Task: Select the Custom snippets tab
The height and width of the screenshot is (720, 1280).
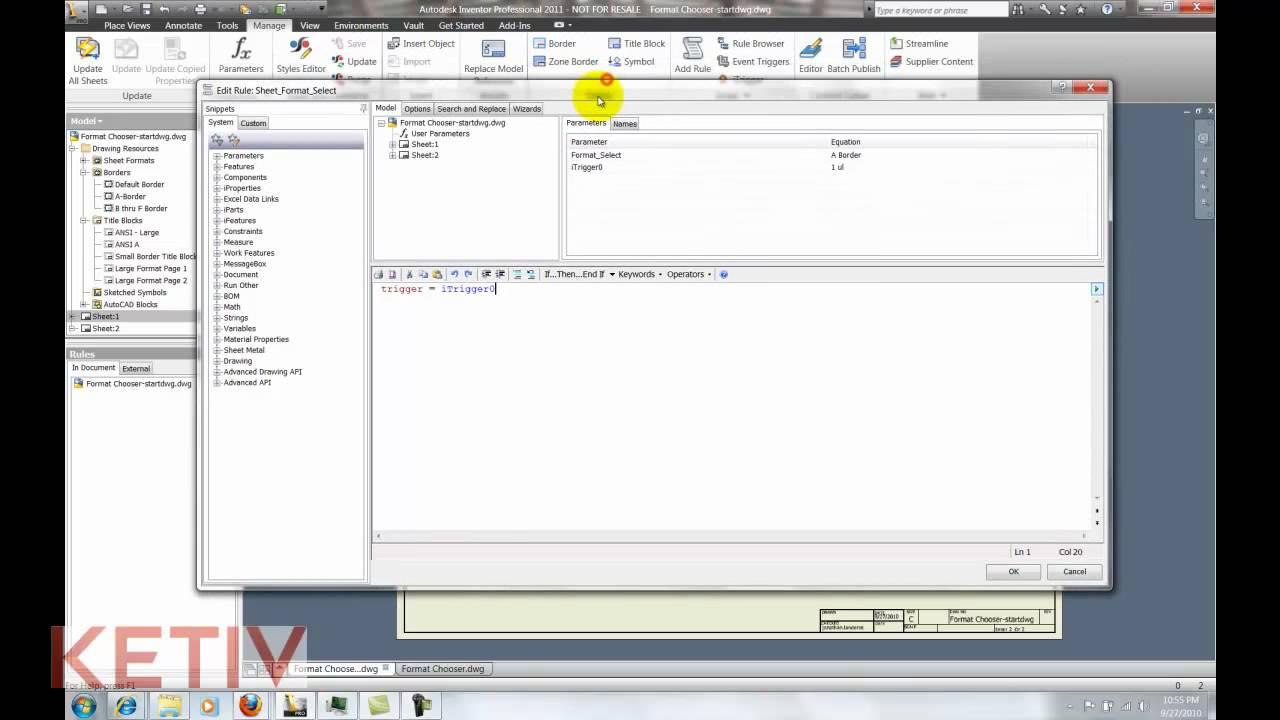Action: tap(253, 123)
